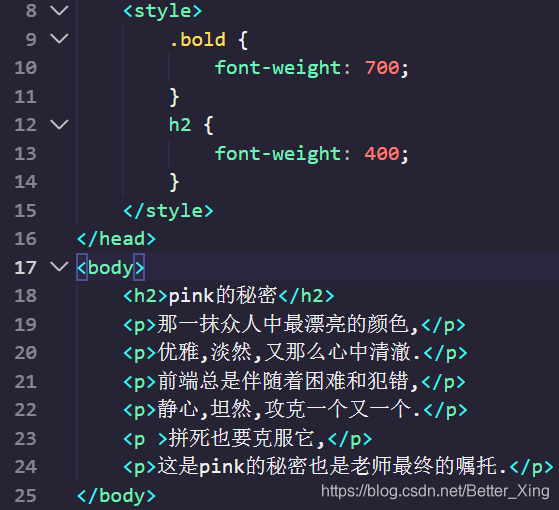Image resolution: width=559 pixels, height=510 pixels.
Task: Click the closing </h2> tag on line 18
Action: click(307, 296)
